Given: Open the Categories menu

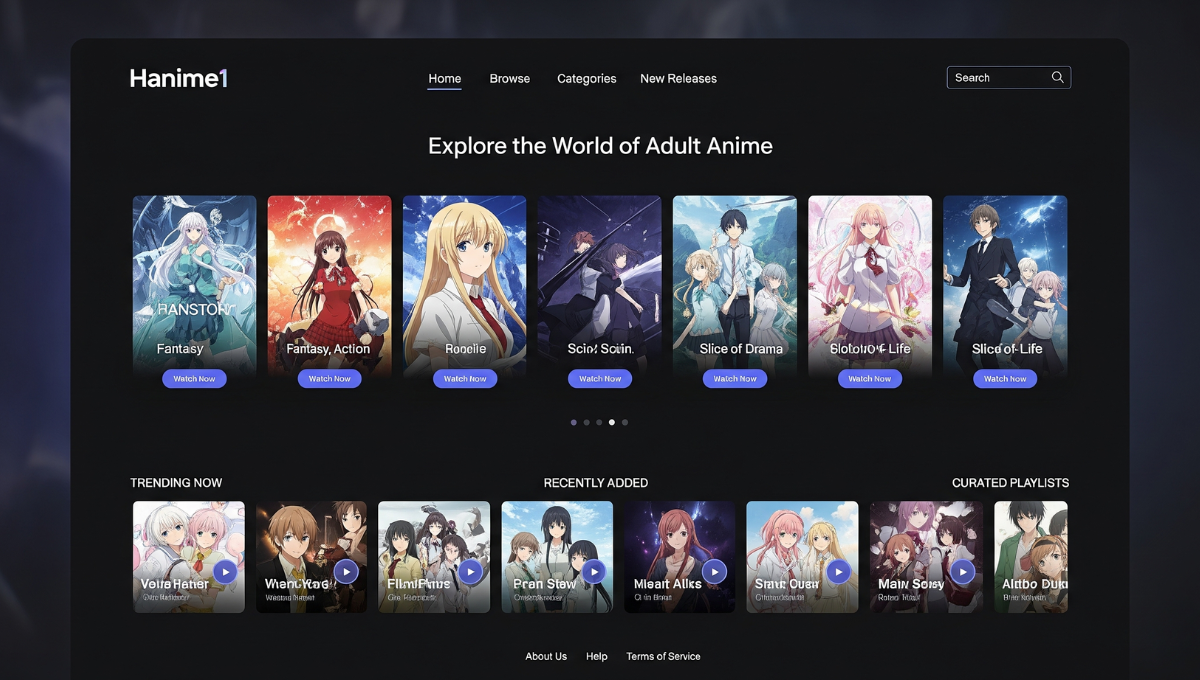Looking at the screenshot, I should click(x=586, y=79).
